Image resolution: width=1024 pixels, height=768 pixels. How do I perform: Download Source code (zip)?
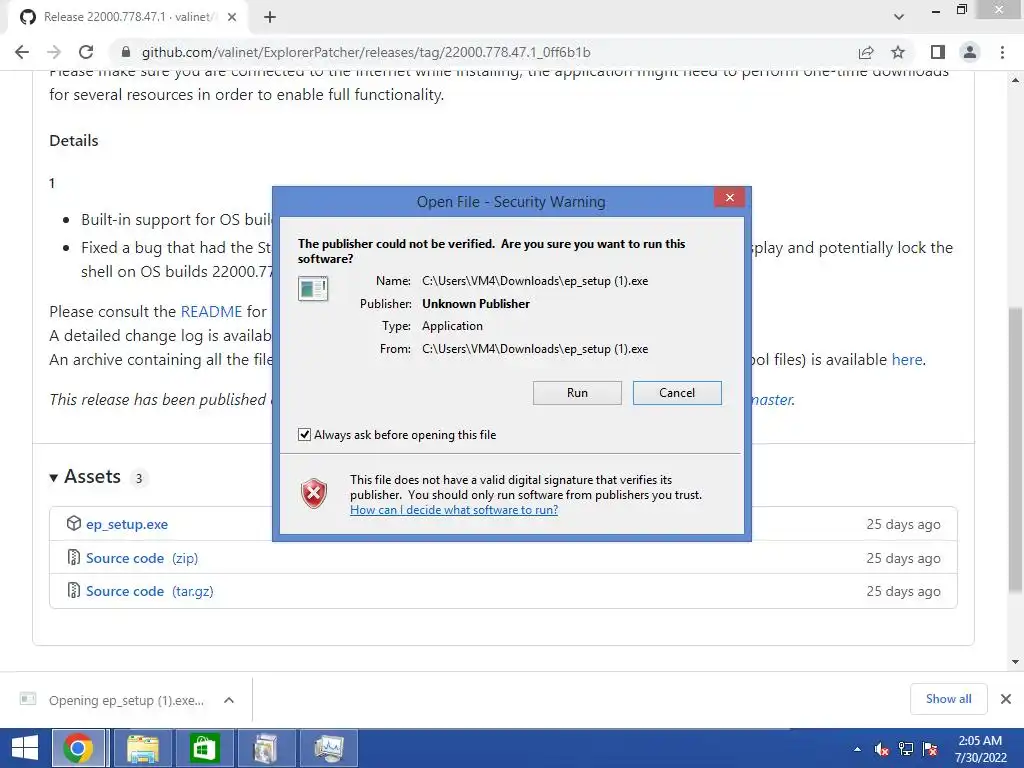pyautogui.click(x=142, y=558)
